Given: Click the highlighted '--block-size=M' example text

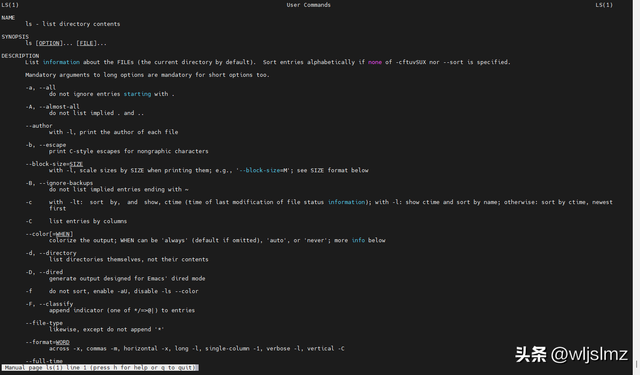Looking at the screenshot, I should (x=264, y=170).
